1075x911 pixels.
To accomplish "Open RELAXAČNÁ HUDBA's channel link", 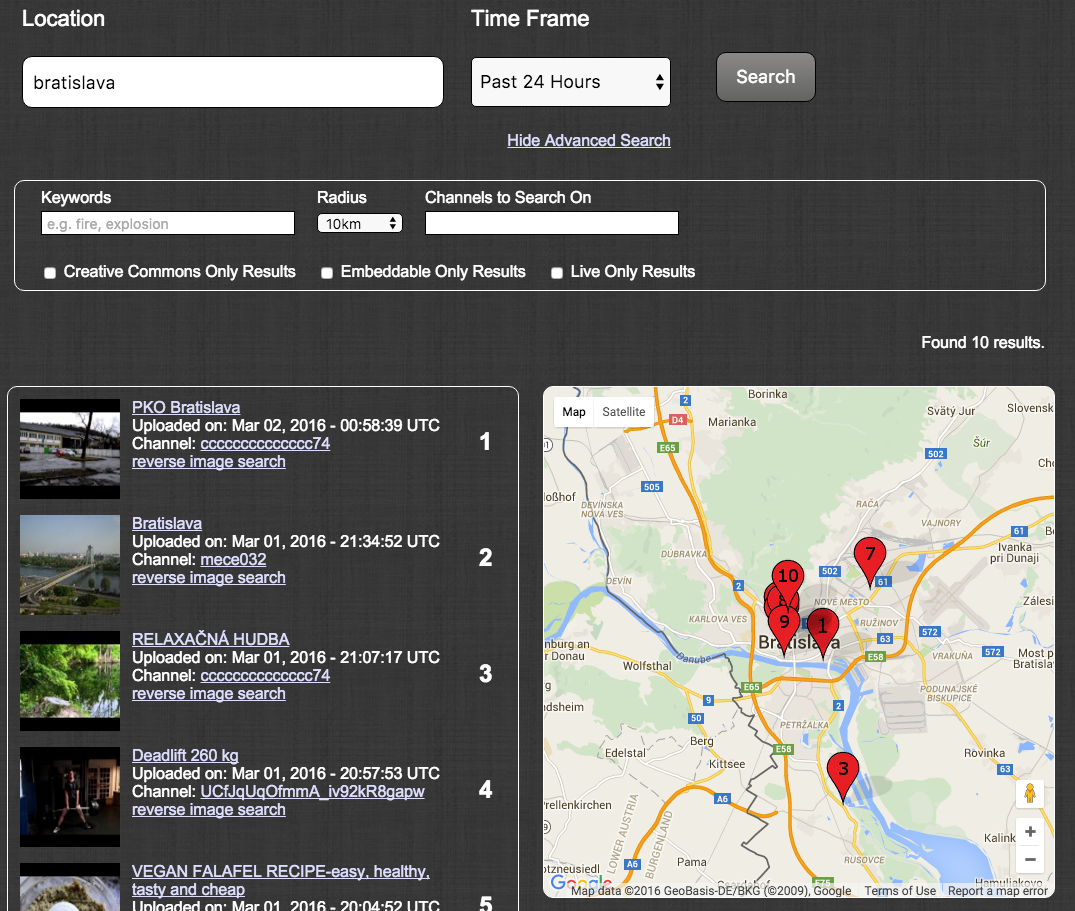I will (x=265, y=675).
